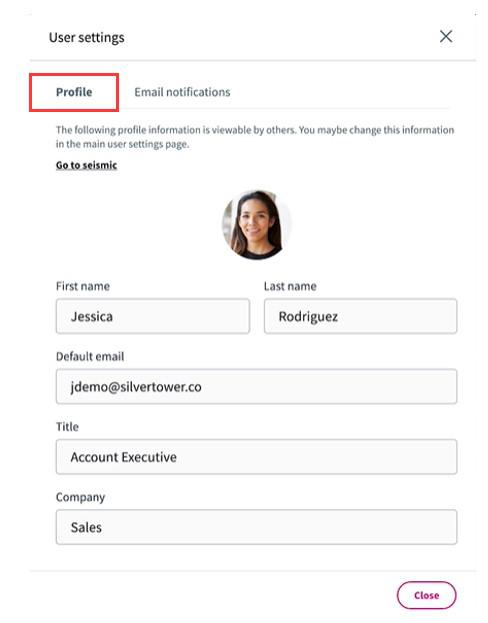Click the Title field reading Account Executive
The height and width of the screenshot is (623, 488).
pos(256,457)
